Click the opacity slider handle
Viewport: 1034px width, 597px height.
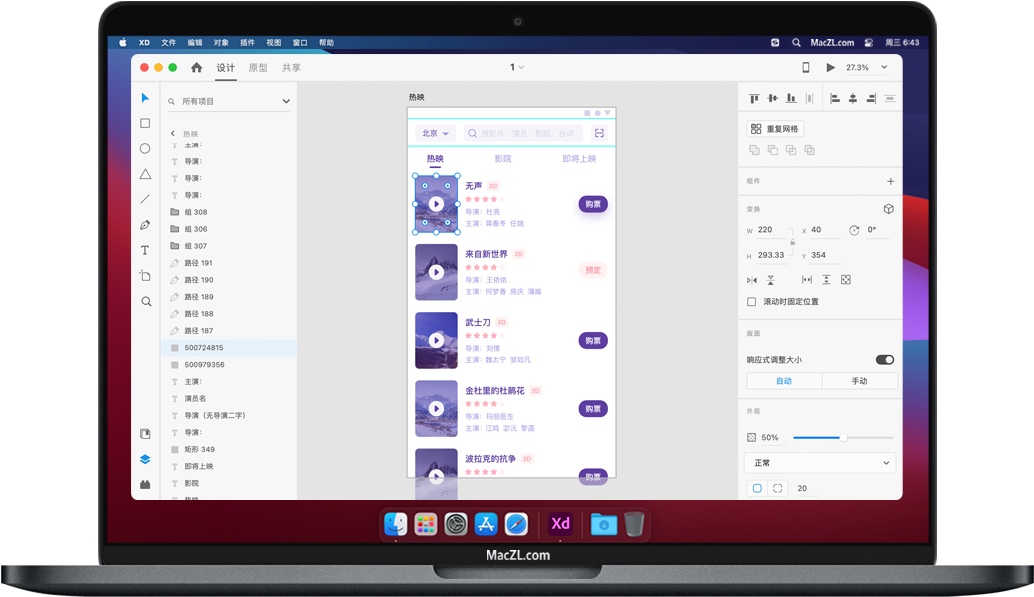click(843, 437)
